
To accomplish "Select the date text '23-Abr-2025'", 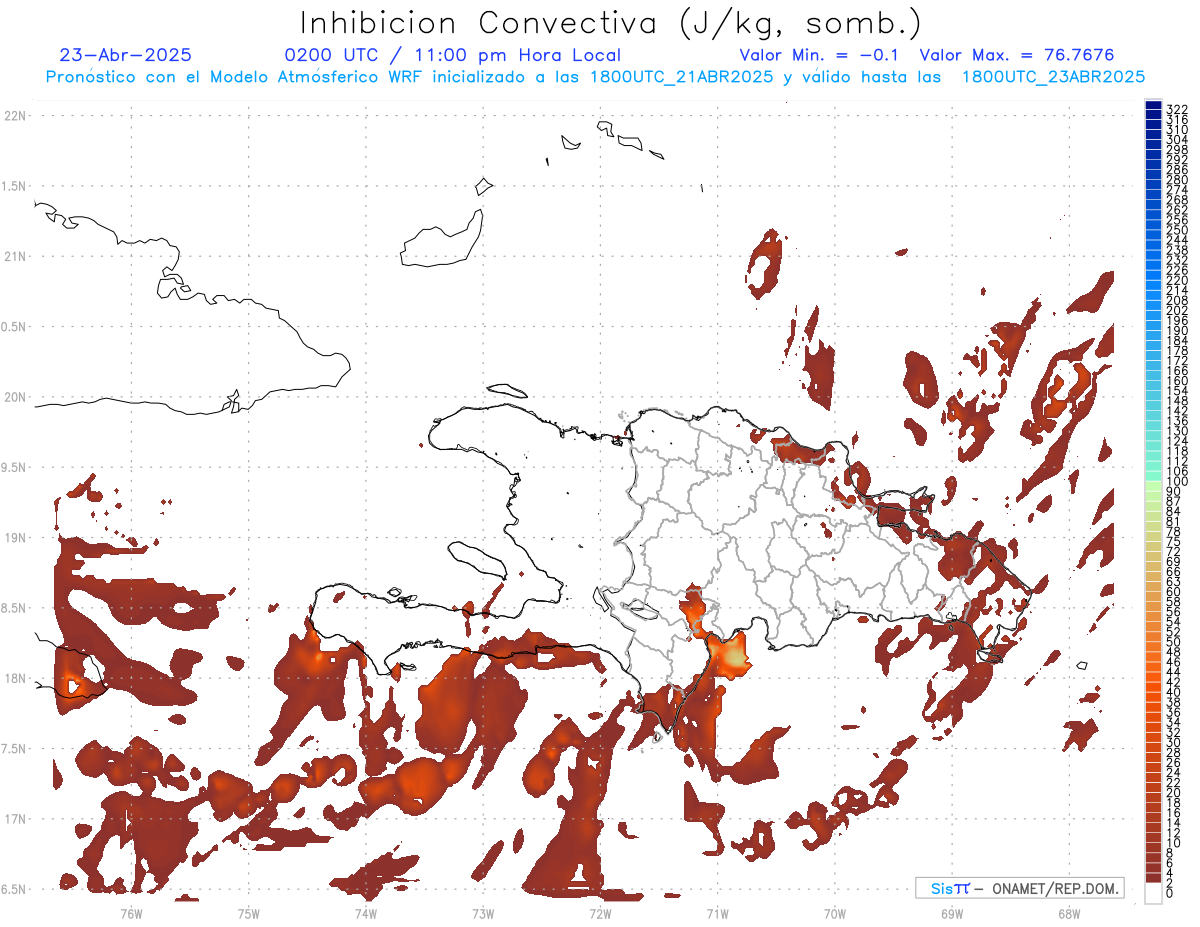I will click(126, 55).
